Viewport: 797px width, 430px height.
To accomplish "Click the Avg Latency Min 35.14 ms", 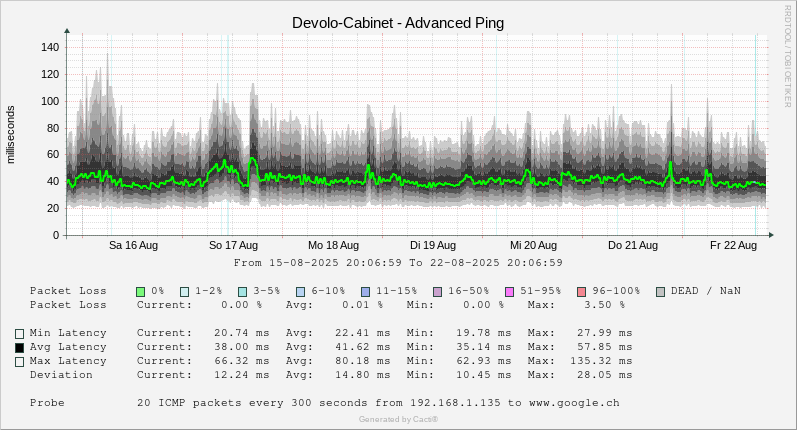I will click(x=483, y=347).
